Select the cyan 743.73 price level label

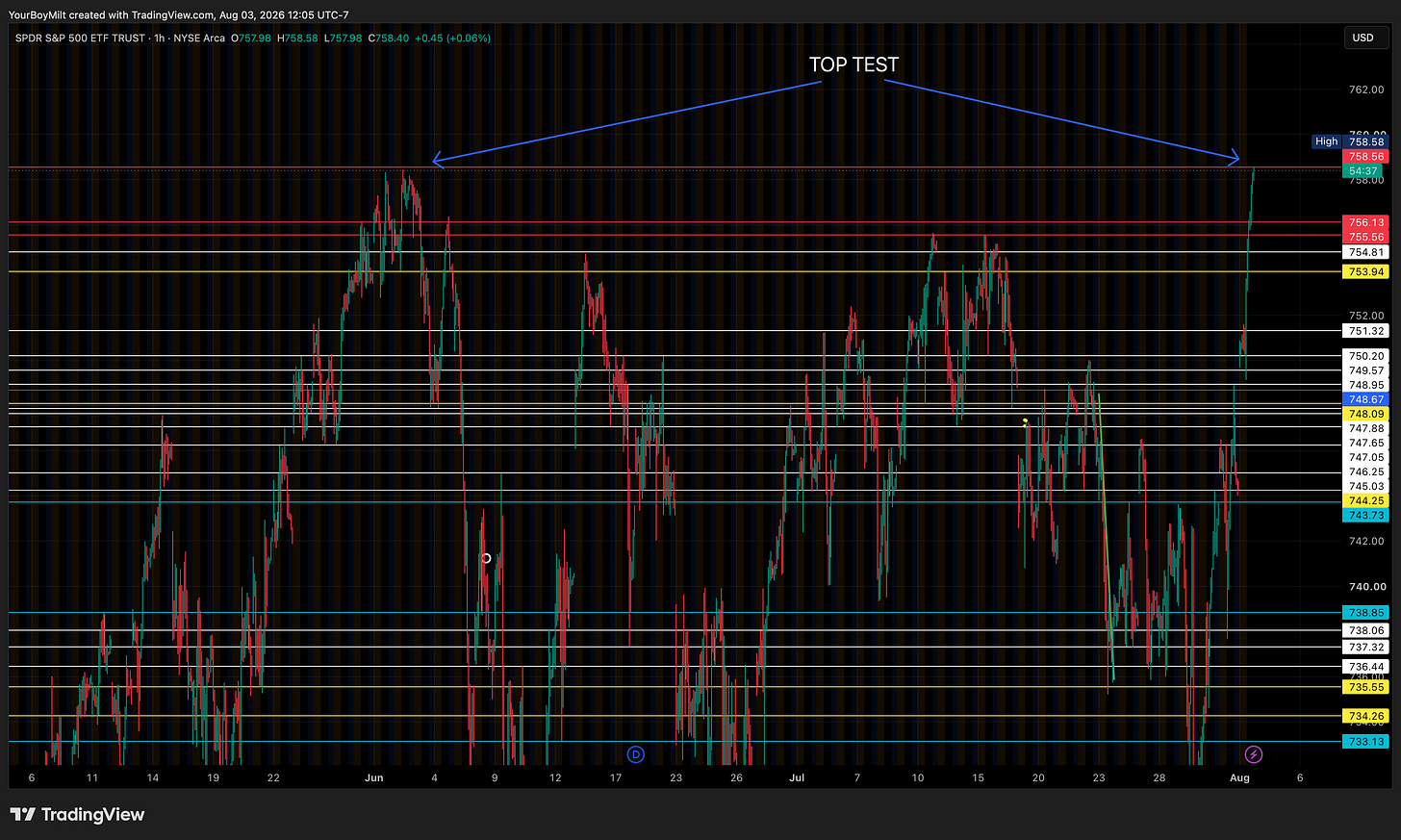(x=1366, y=515)
